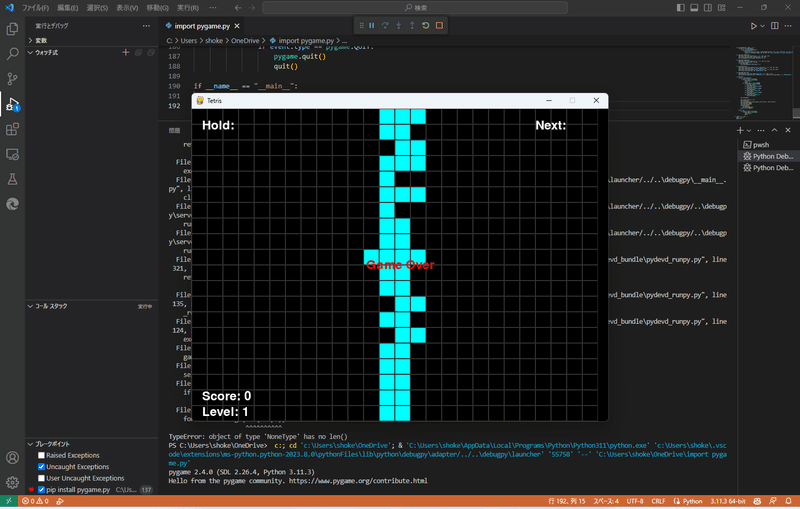Screen dimensions: 800x509
Task: Open the Run and Debug view
Action: (x=12, y=104)
